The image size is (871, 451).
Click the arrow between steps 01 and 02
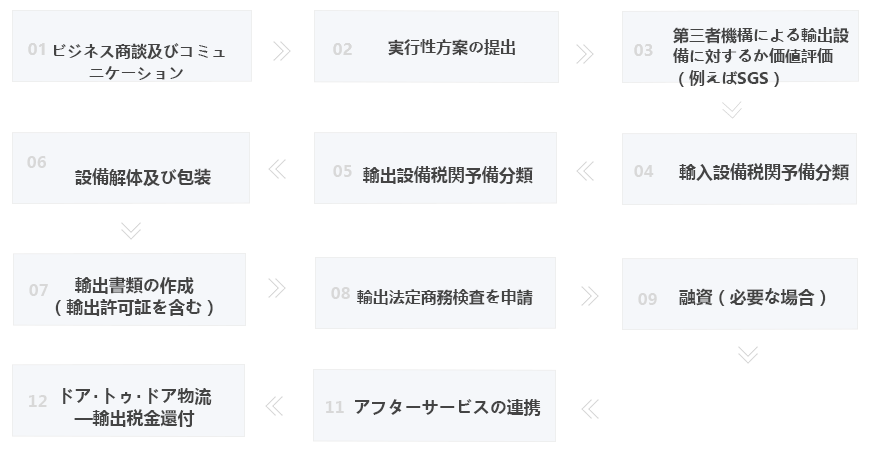[282, 51]
